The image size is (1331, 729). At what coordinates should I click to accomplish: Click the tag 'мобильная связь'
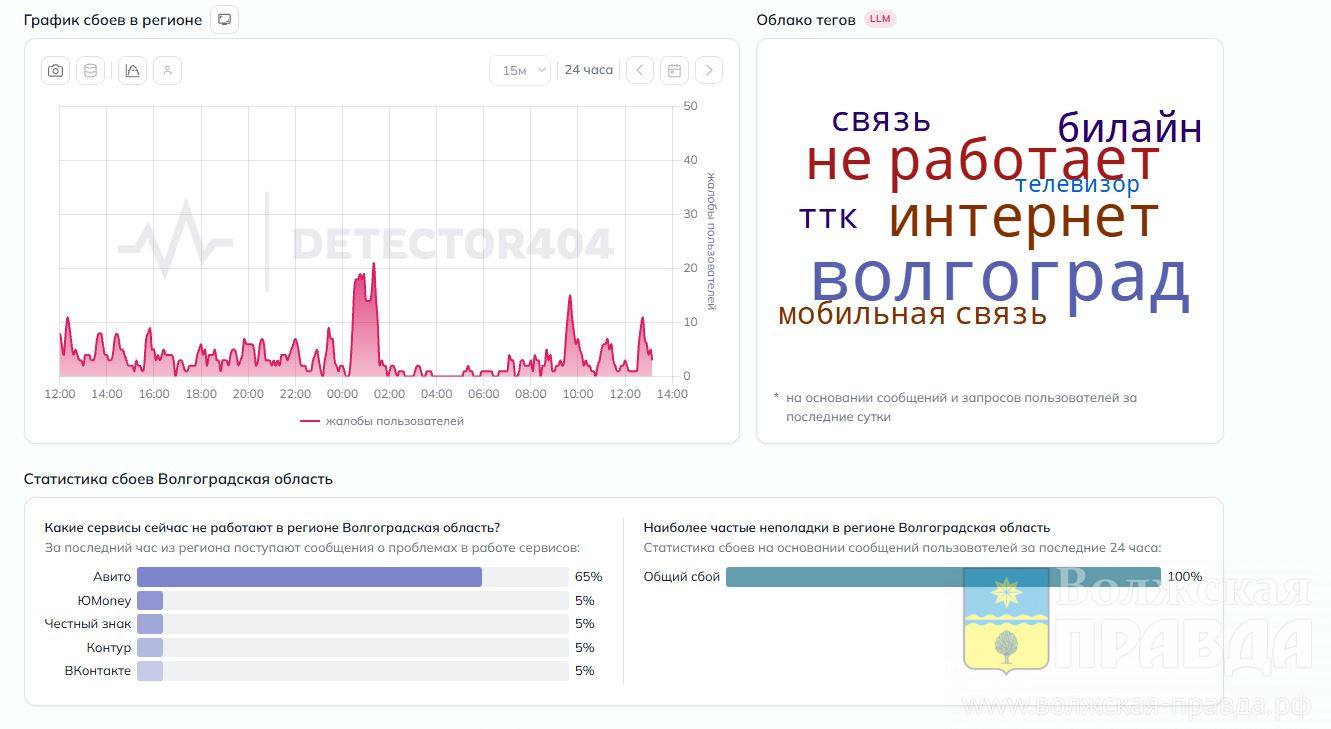[912, 314]
